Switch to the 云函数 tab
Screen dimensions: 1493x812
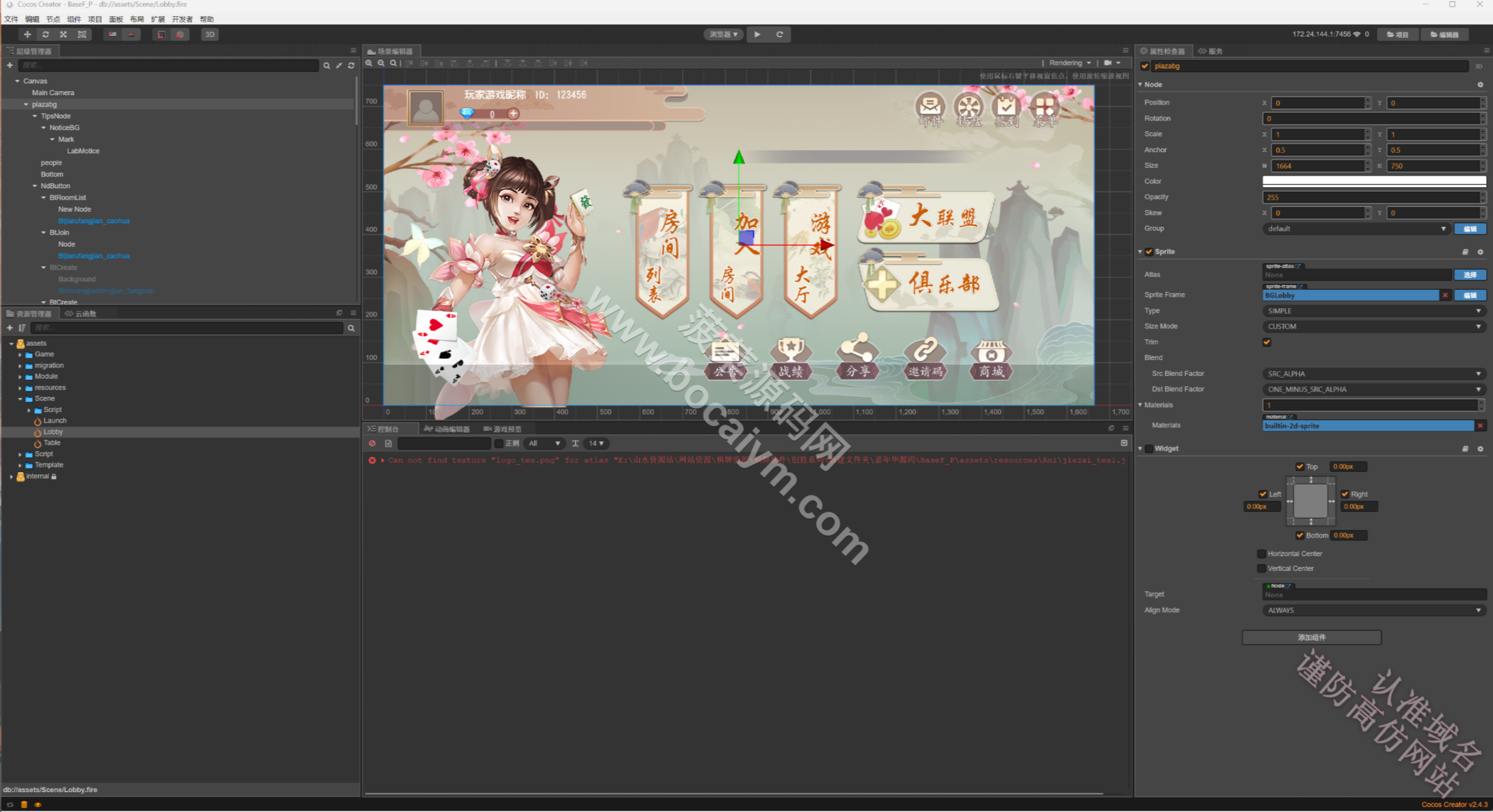(x=80, y=314)
